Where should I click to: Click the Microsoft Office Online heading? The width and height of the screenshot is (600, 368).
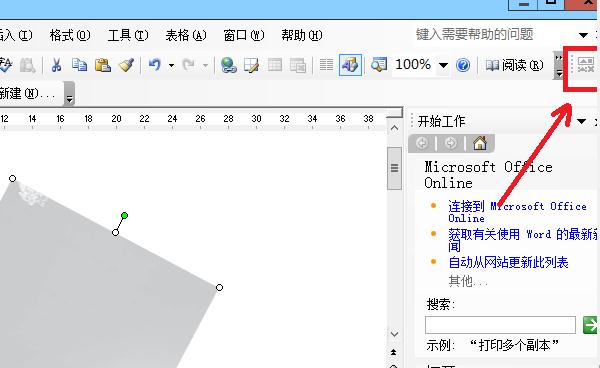488,175
